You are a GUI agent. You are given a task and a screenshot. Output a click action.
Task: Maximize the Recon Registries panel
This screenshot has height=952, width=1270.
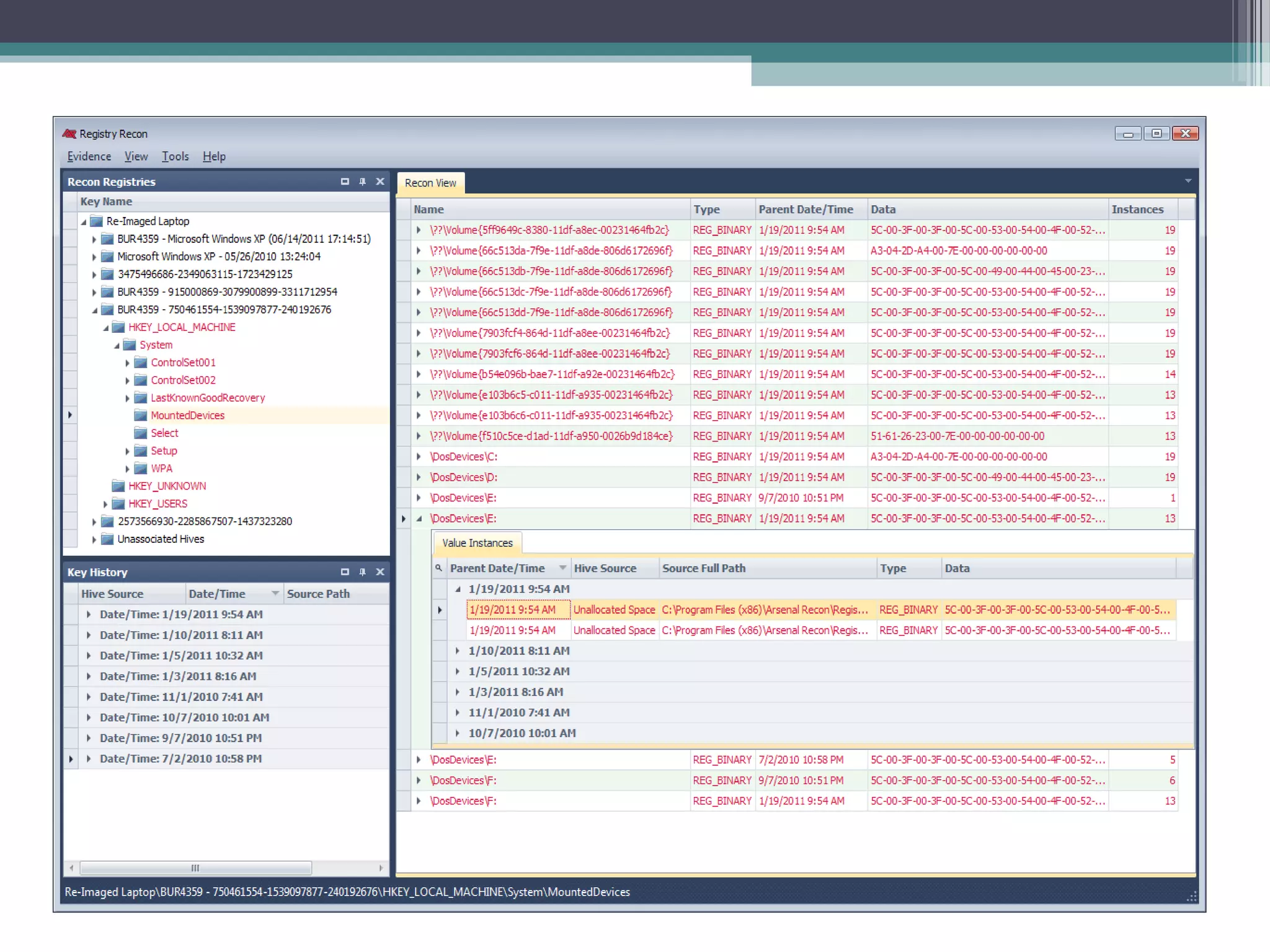[x=345, y=182]
